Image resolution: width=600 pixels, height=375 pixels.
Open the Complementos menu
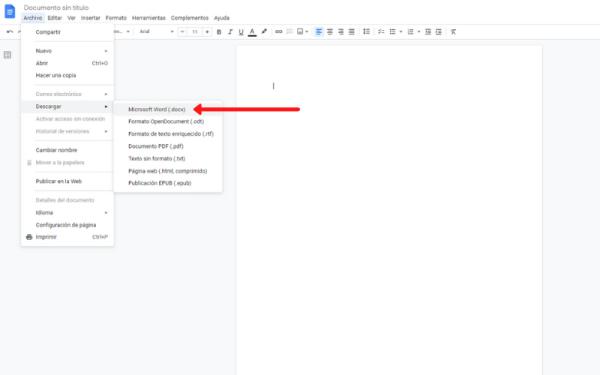click(189, 18)
